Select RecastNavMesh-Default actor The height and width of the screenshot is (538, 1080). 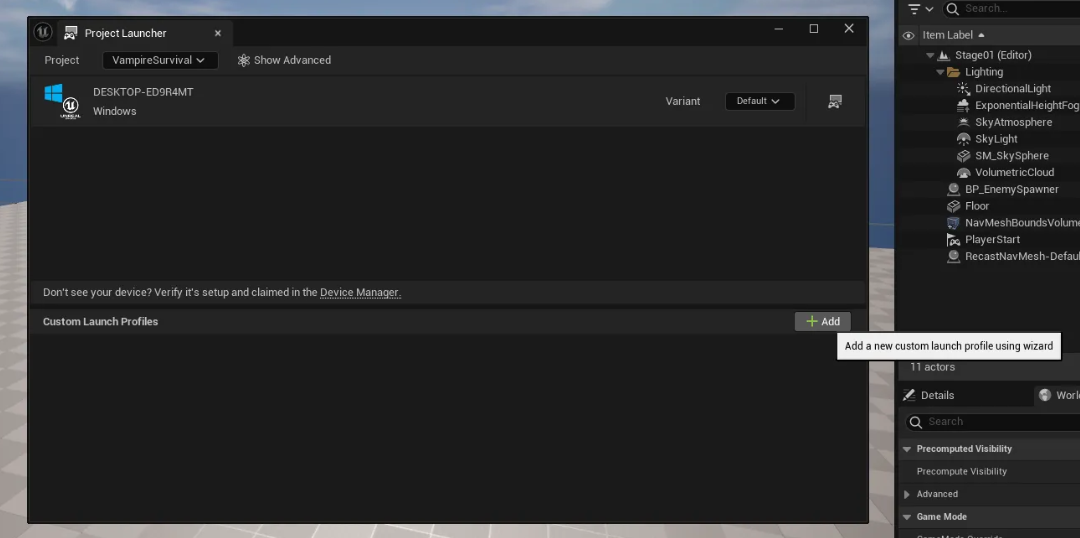[x=1021, y=256]
